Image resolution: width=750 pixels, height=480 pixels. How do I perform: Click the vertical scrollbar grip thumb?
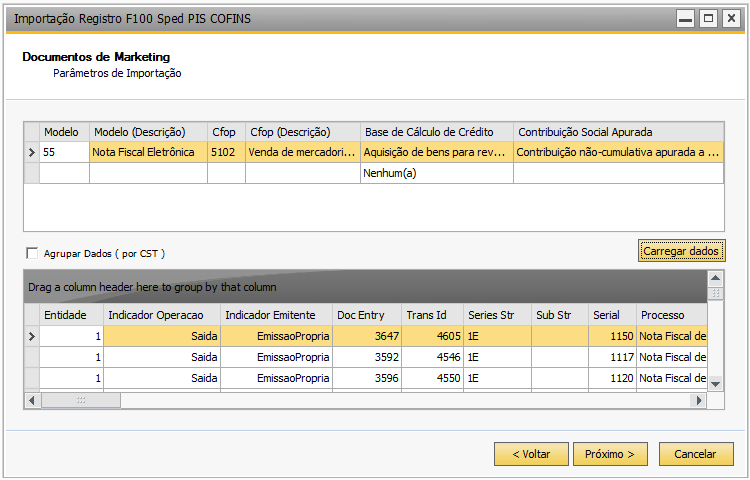(x=716, y=293)
